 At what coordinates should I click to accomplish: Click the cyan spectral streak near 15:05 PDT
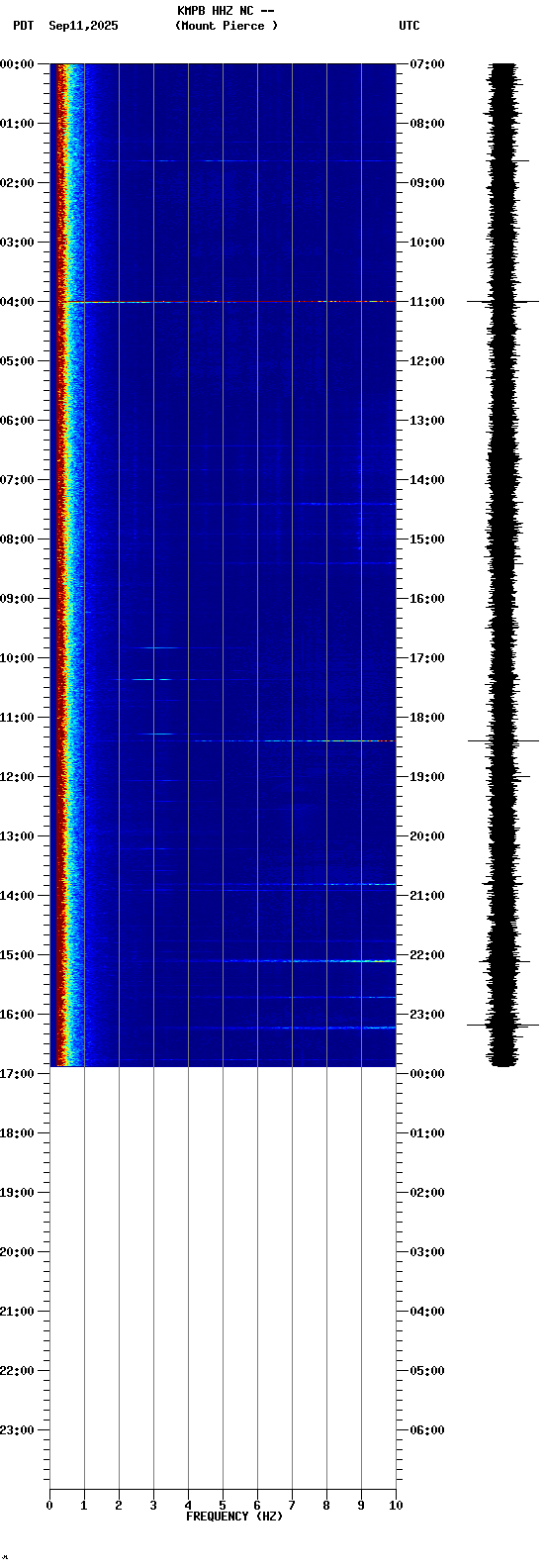coord(309,960)
